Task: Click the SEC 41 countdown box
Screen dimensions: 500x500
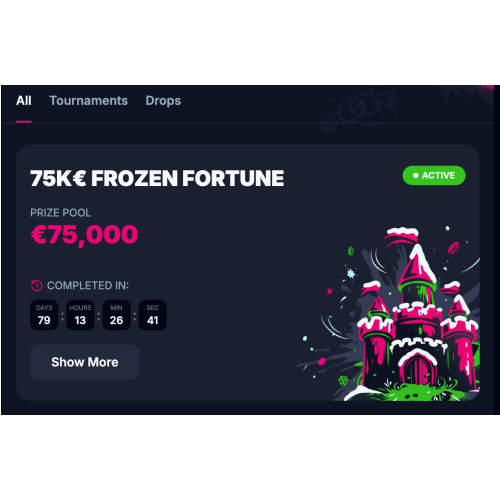Action: pyautogui.click(x=153, y=315)
